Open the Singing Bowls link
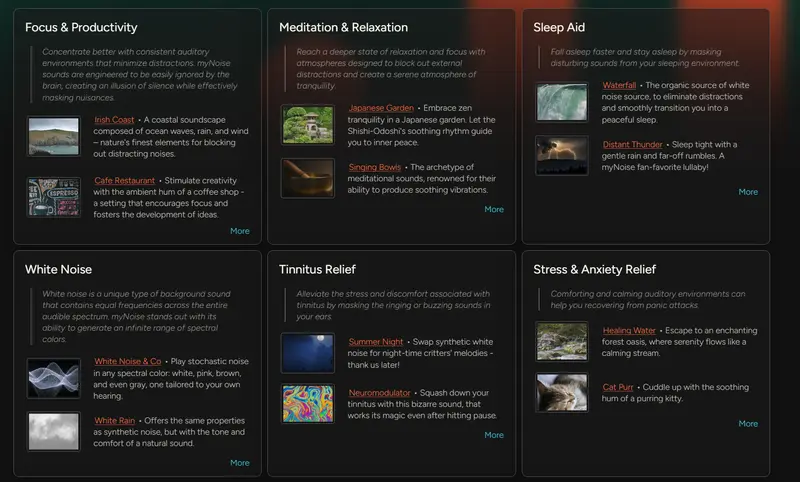 tap(374, 167)
